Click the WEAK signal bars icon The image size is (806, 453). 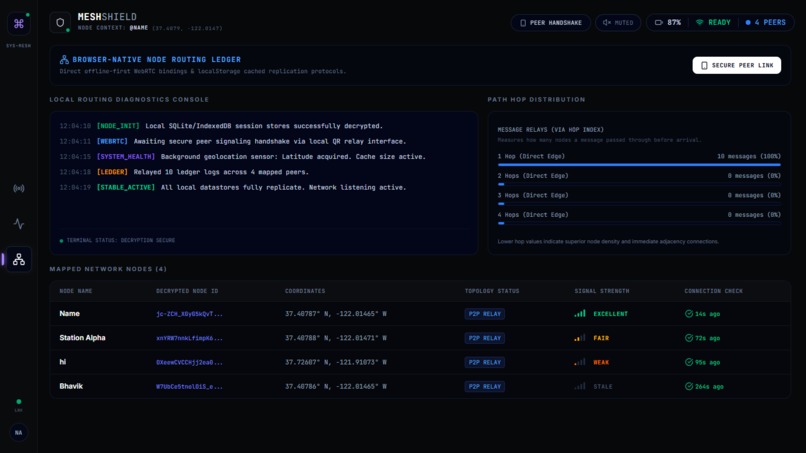tap(580, 361)
